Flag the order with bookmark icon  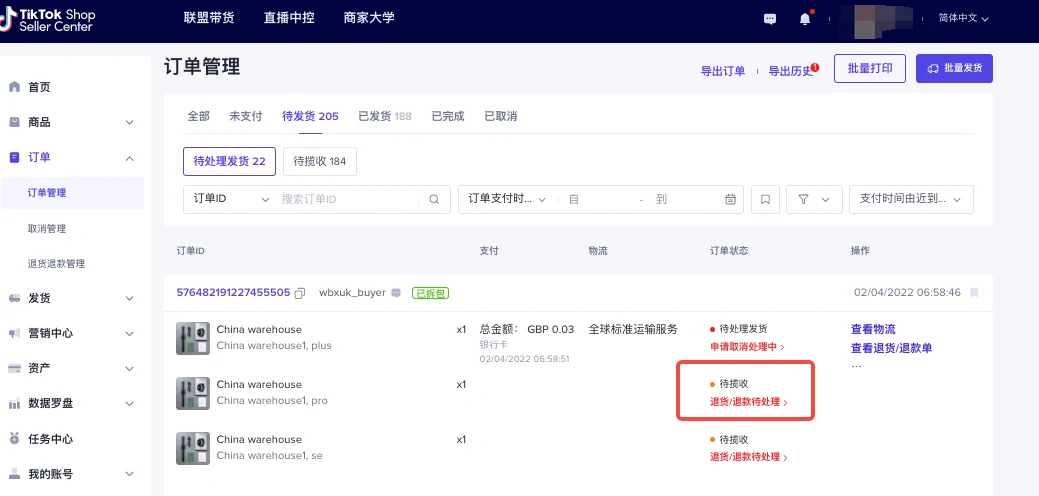point(974,293)
